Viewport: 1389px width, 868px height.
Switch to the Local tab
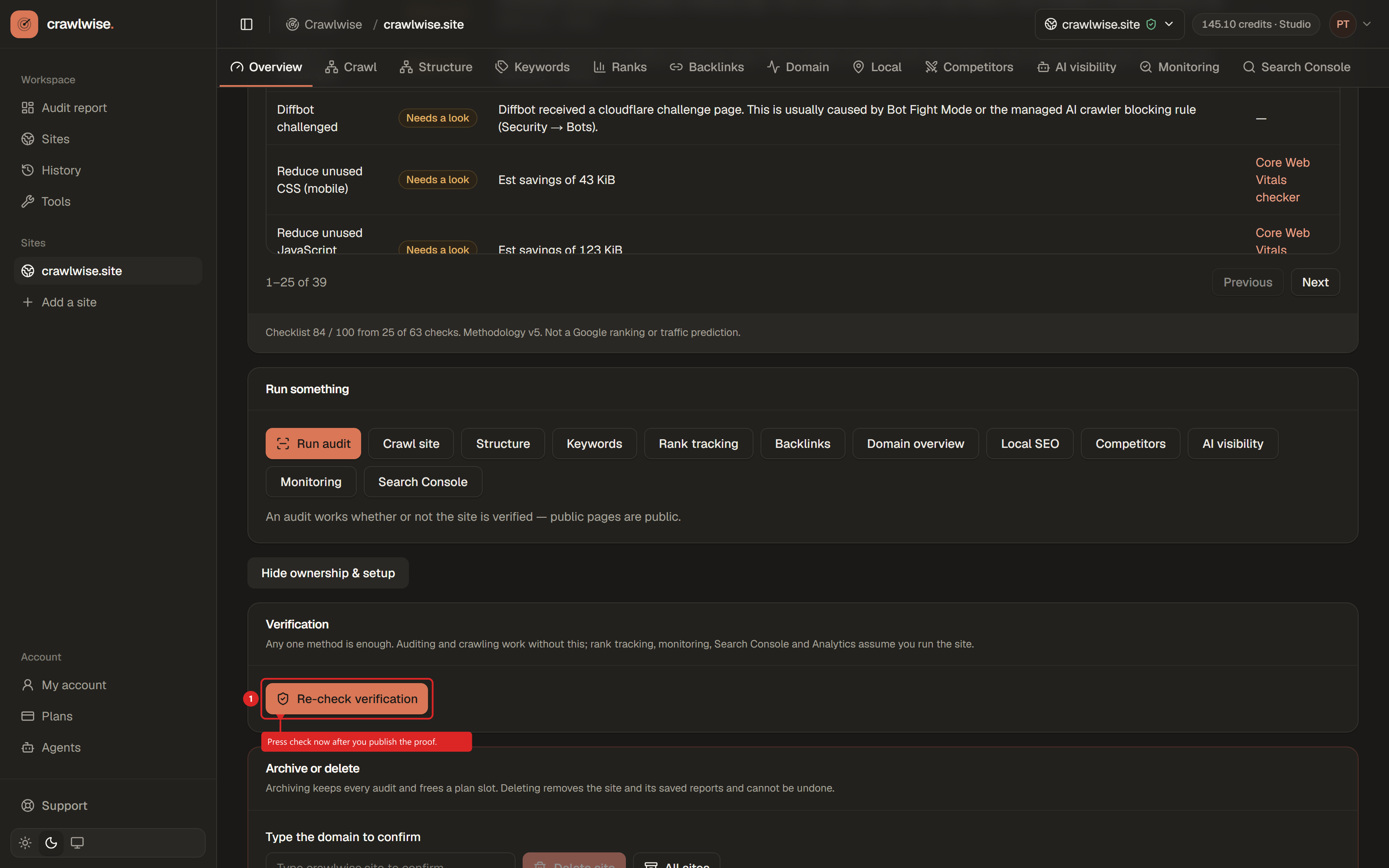click(877, 67)
